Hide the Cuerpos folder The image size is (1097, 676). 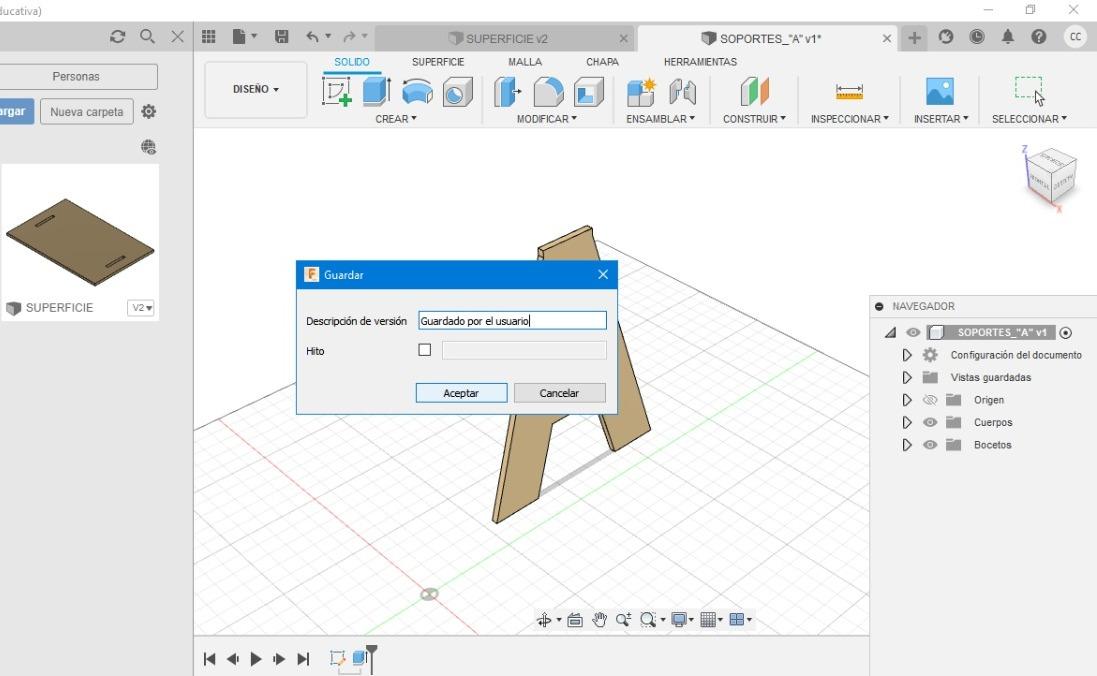click(x=930, y=423)
